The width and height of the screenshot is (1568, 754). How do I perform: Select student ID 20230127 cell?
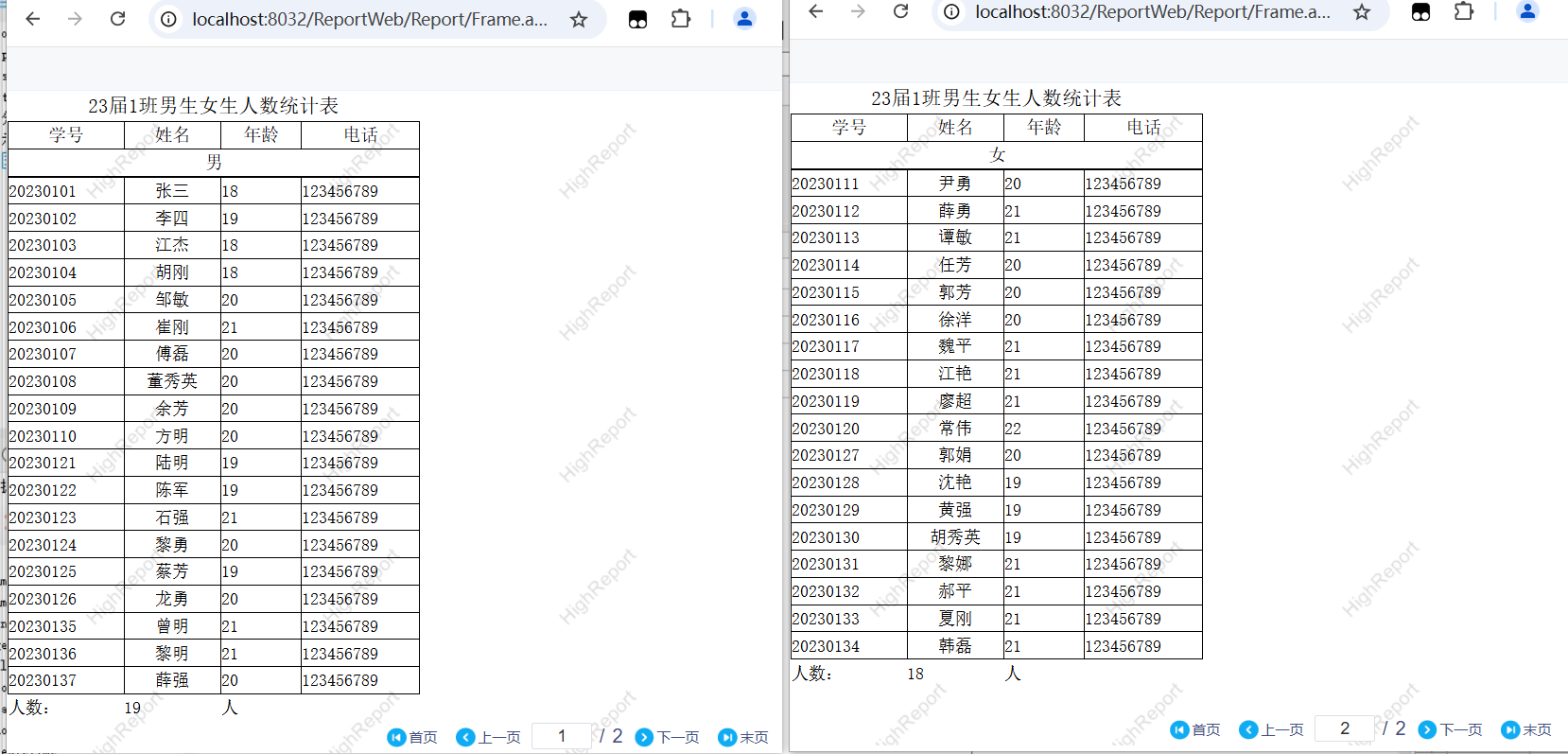tap(849, 455)
